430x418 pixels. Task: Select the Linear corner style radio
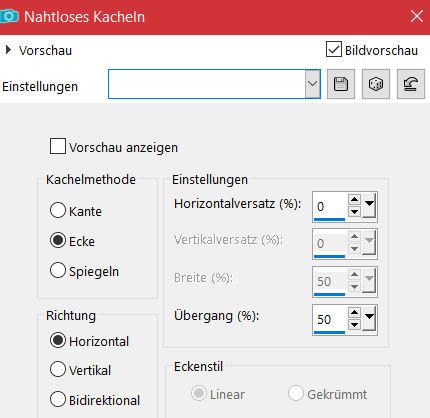tap(199, 393)
